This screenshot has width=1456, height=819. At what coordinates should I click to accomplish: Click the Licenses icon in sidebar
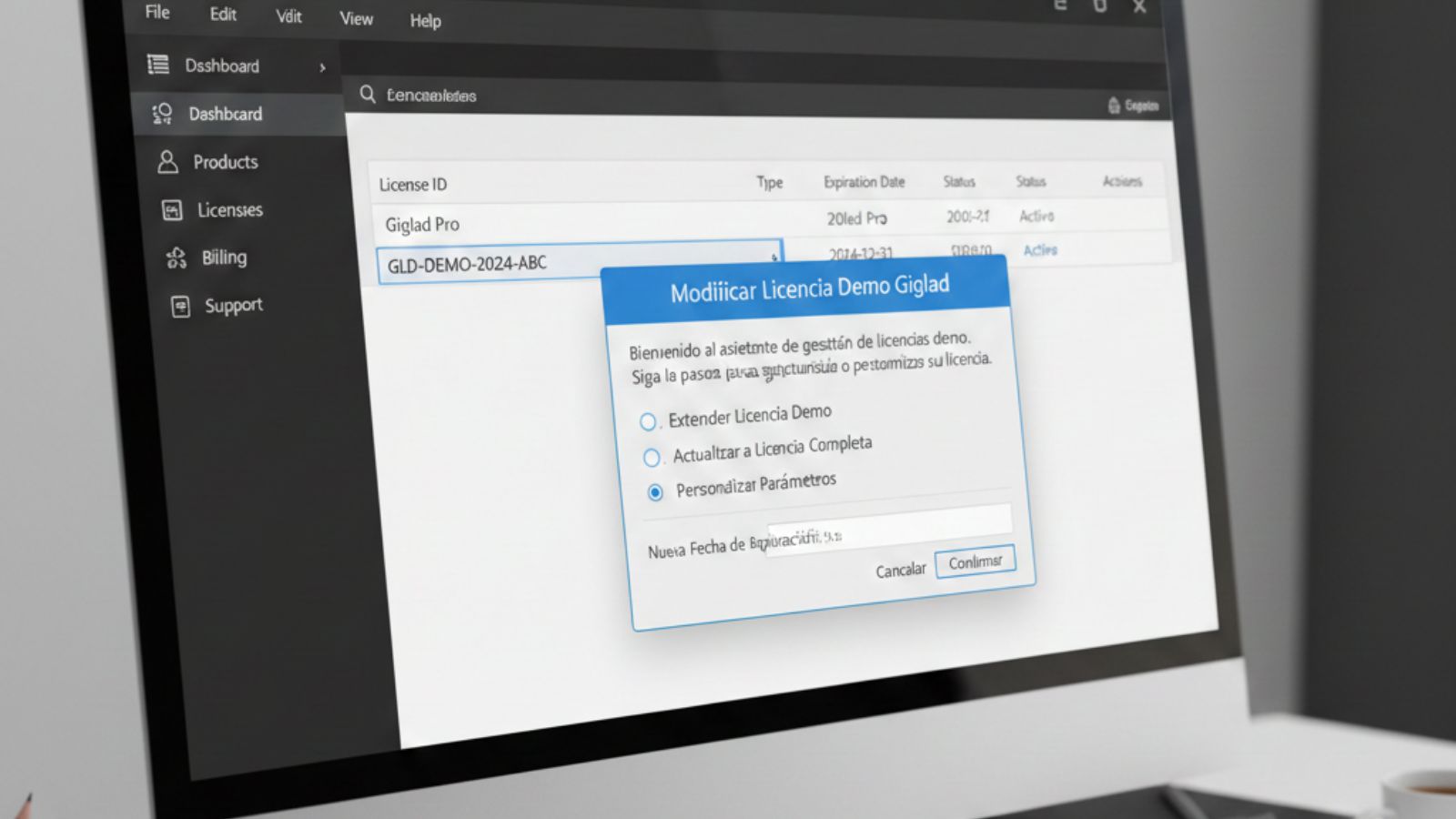172,210
